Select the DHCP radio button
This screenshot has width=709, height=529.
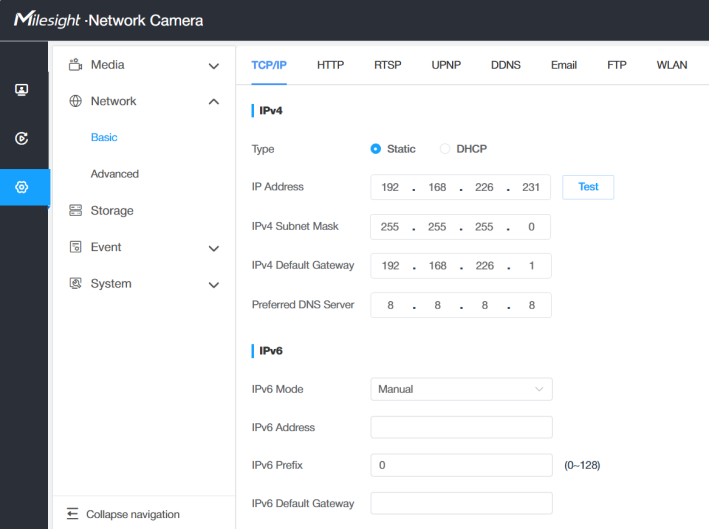[x=444, y=149]
